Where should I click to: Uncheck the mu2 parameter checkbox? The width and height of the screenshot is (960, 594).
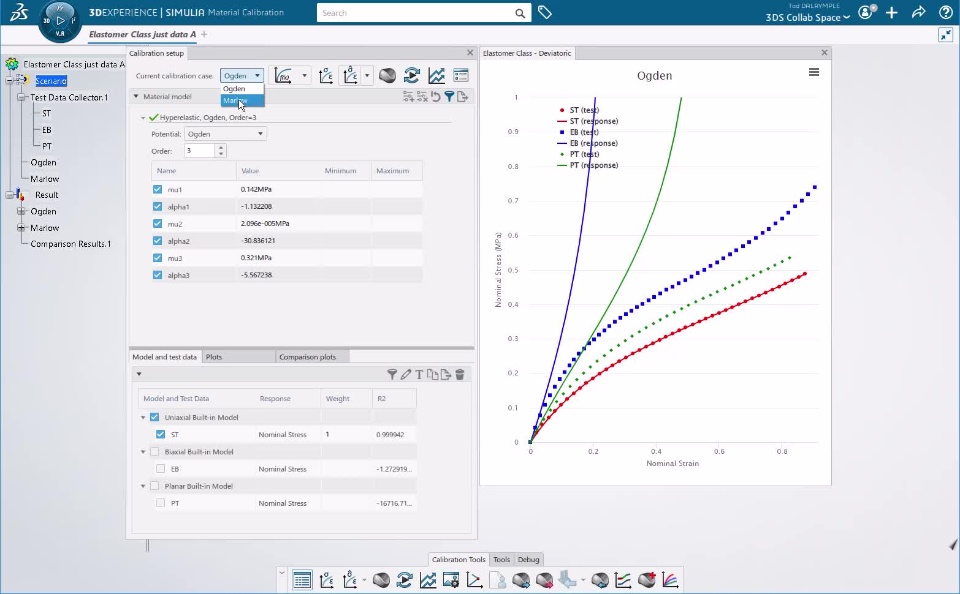point(157,224)
